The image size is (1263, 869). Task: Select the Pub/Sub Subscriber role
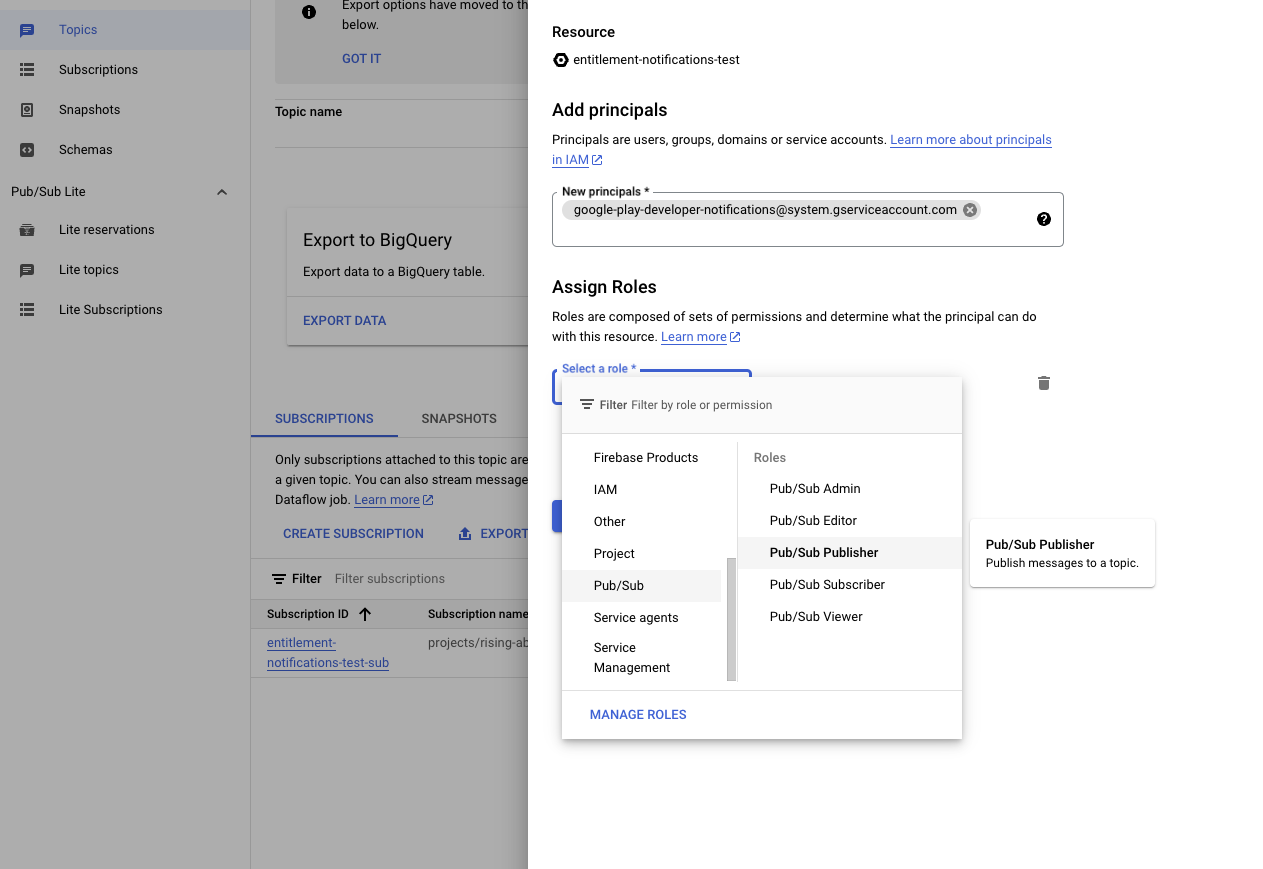tap(850, 585)
